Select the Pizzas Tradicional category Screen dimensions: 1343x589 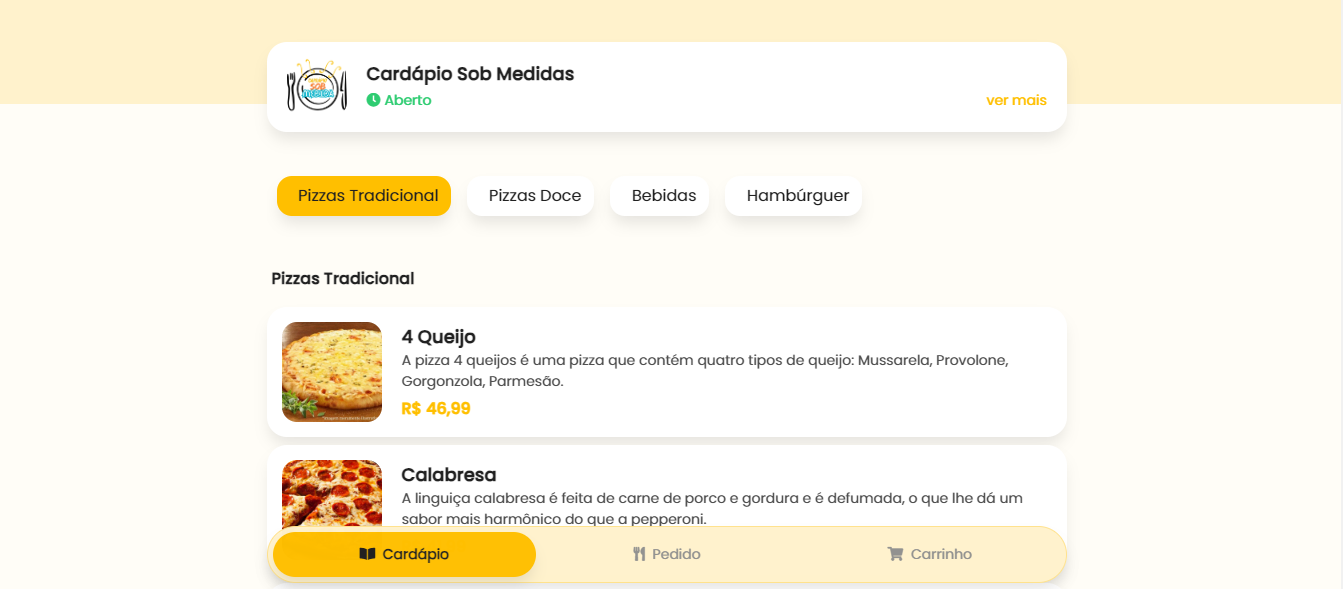(x=364, y=196)
